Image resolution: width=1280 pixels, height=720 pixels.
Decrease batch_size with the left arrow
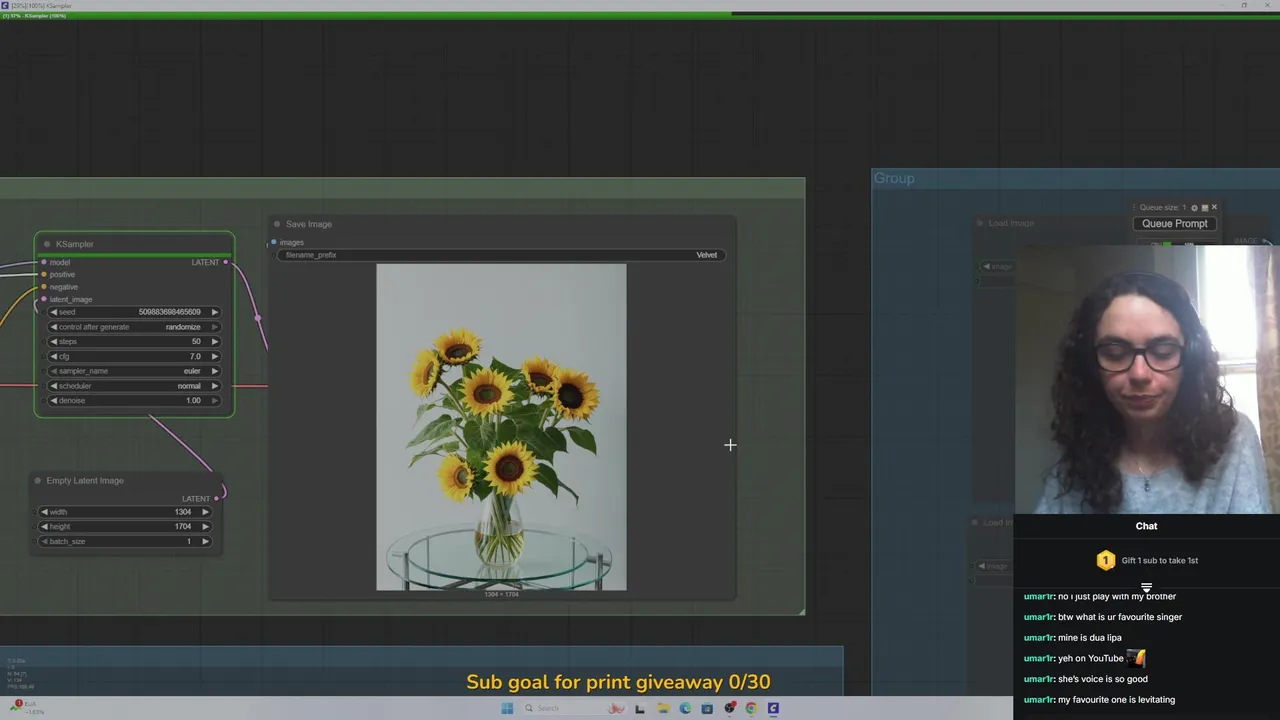click(x=45, y=541)
